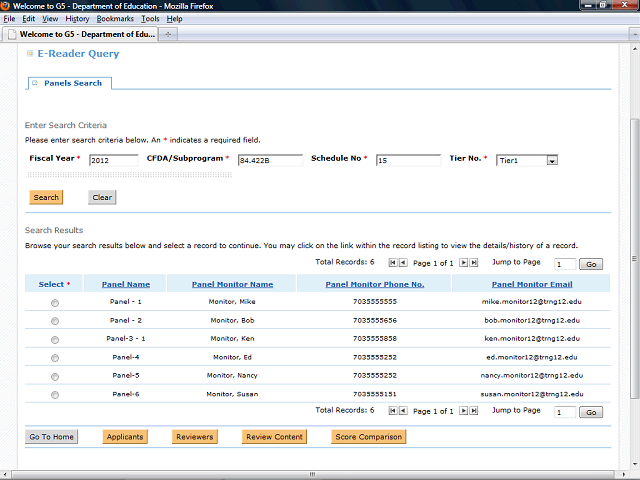Click bottom pagination first page arrow
This screenshot has height=480, width=640.
click(x=392, y=411)
